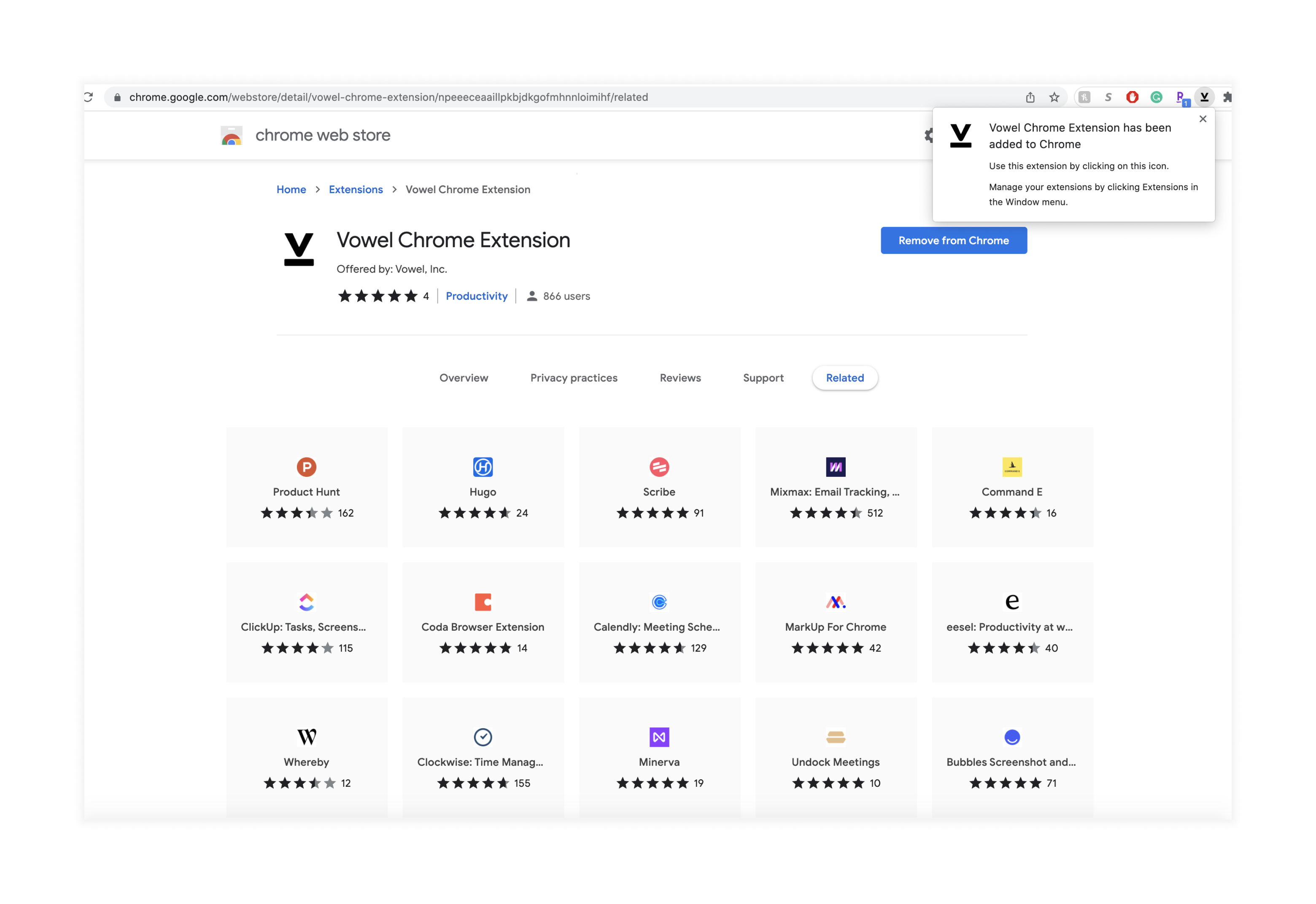This screenshot has width=1316, height=904.
Task: Click Mixmax's star rating with 512
Action: click(836, 513)
